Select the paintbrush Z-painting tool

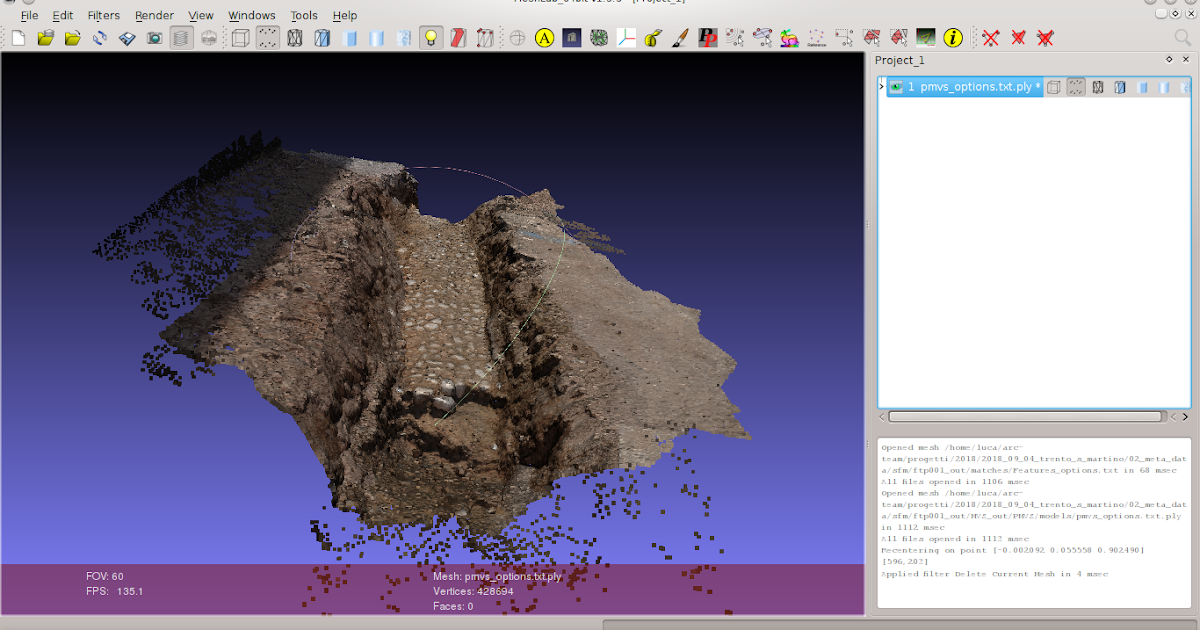pos(680,38)
